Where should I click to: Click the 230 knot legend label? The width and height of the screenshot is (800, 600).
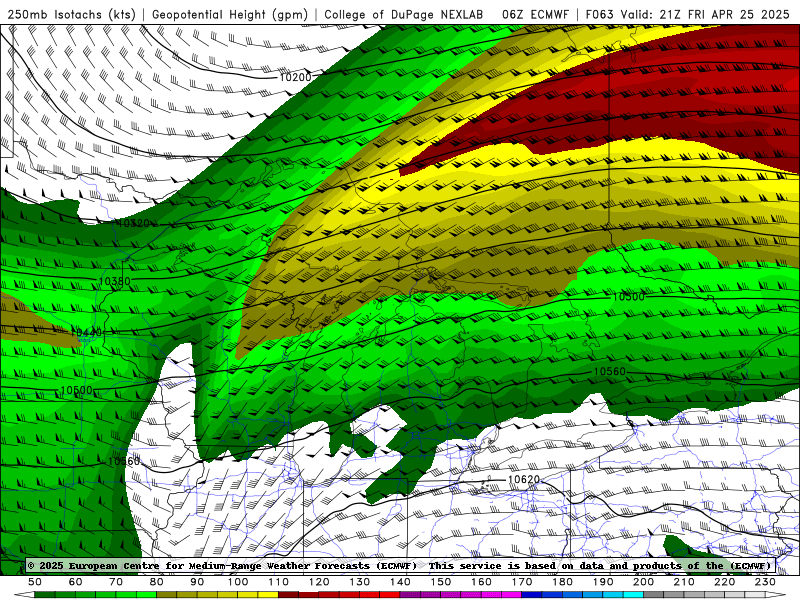pyautogui.click(x=765, y=582)
